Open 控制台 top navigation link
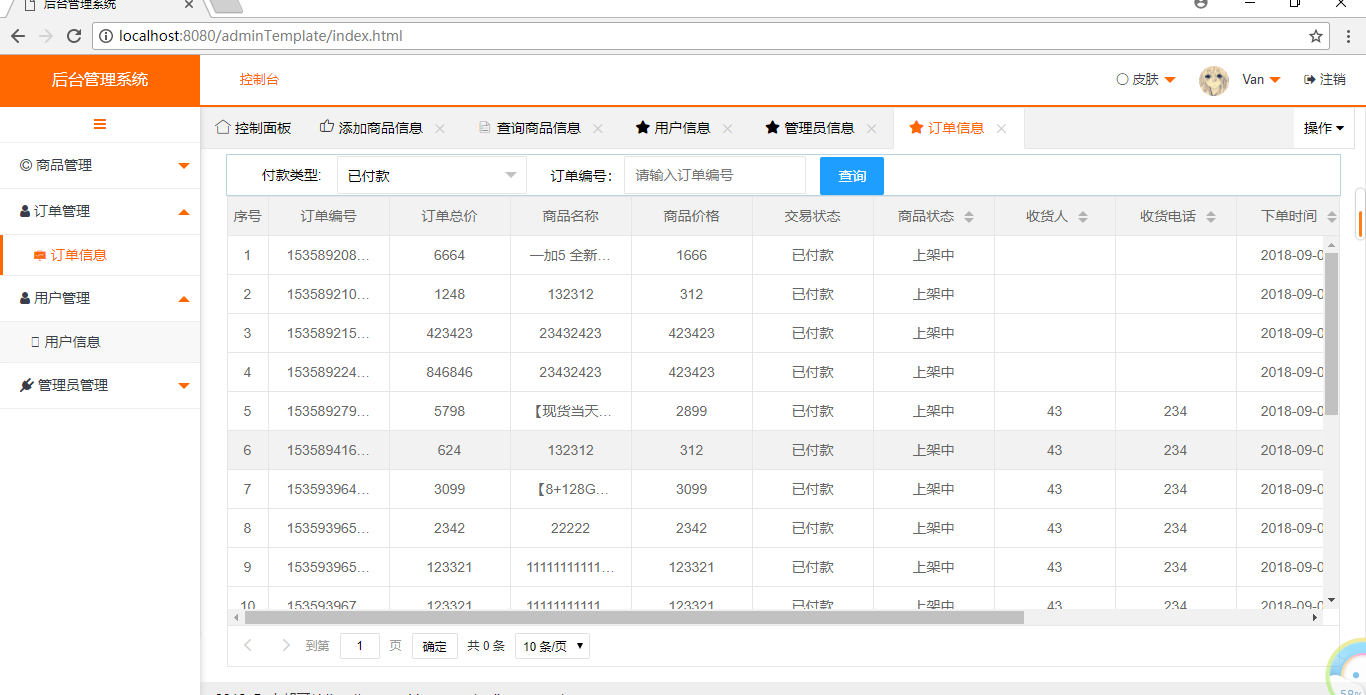This screenshot has width=1366, height=695. pos(259,79)
